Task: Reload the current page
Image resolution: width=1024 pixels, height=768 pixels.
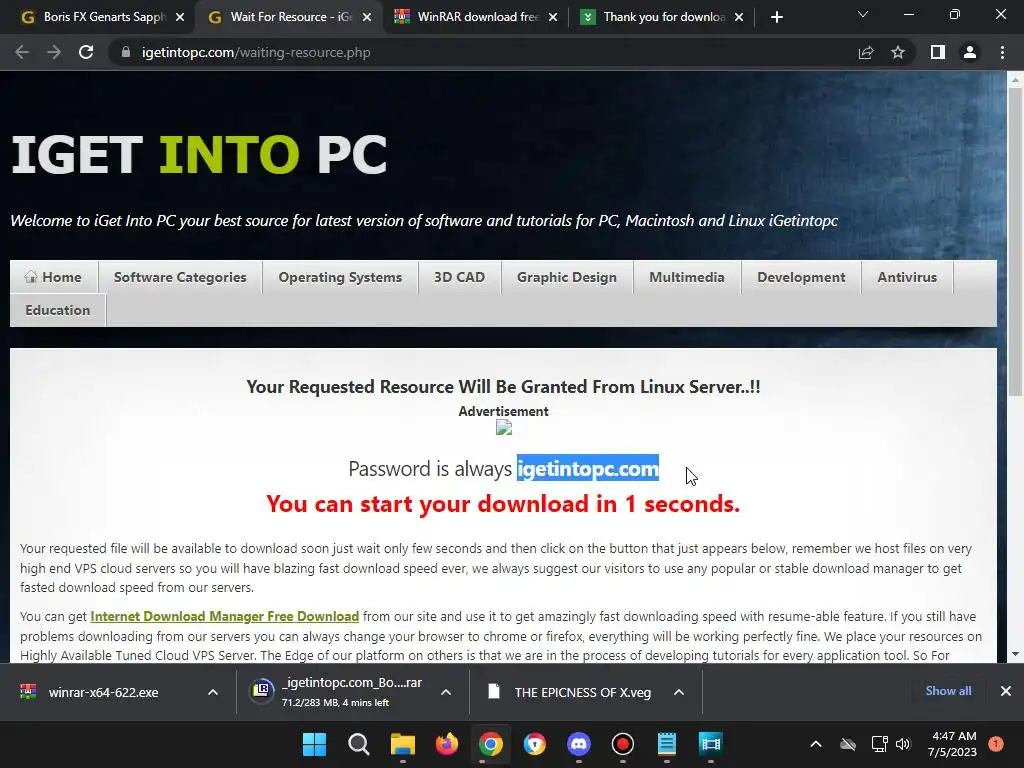Action: [86, 52]
